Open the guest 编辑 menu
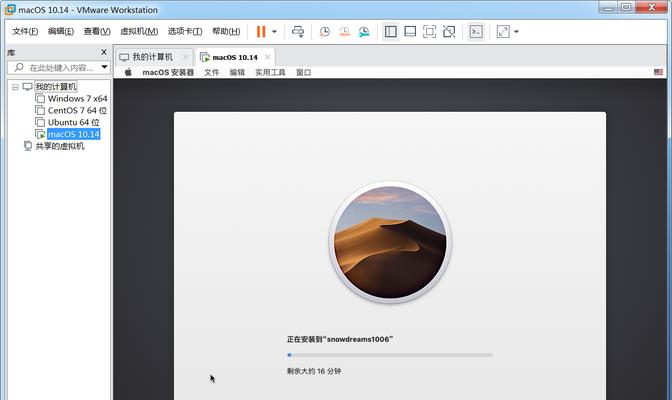Viewport: 672px width, 400px height. pyautogui.click(x=237, y=72)
